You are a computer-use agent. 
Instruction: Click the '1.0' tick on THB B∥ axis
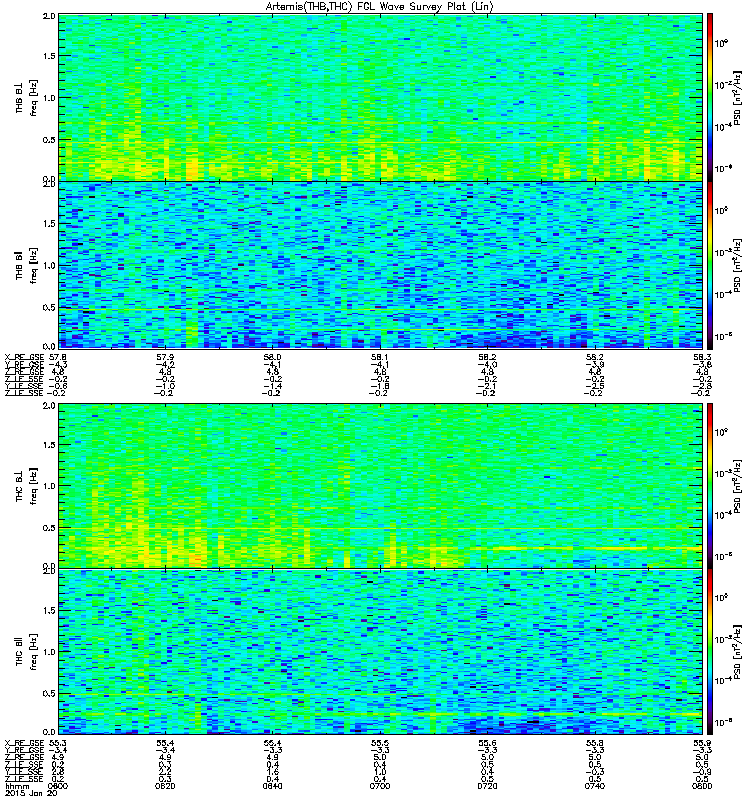pyautogui.click(x=49, y=265)
